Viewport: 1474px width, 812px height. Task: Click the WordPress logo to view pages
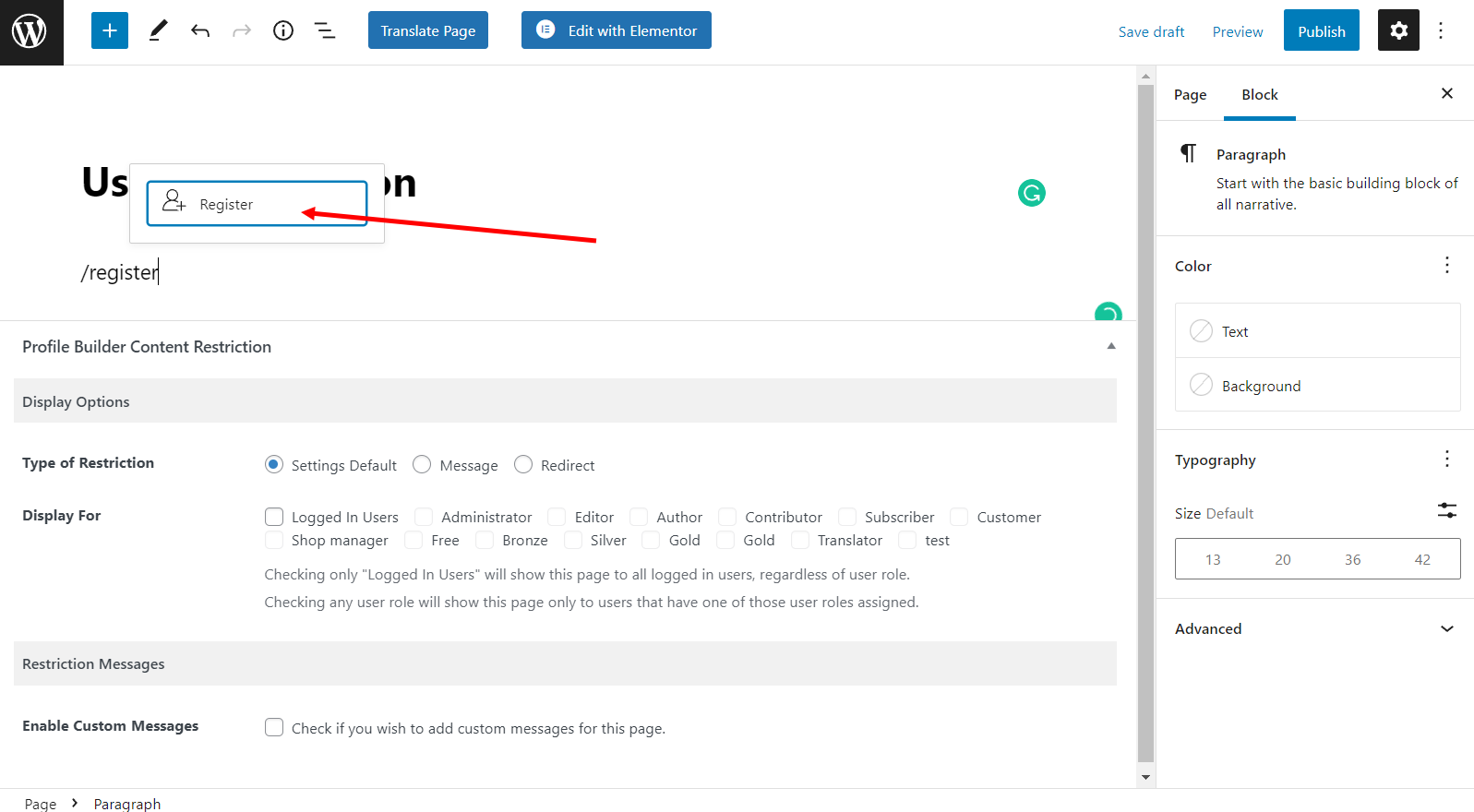(x=31, y=32)
